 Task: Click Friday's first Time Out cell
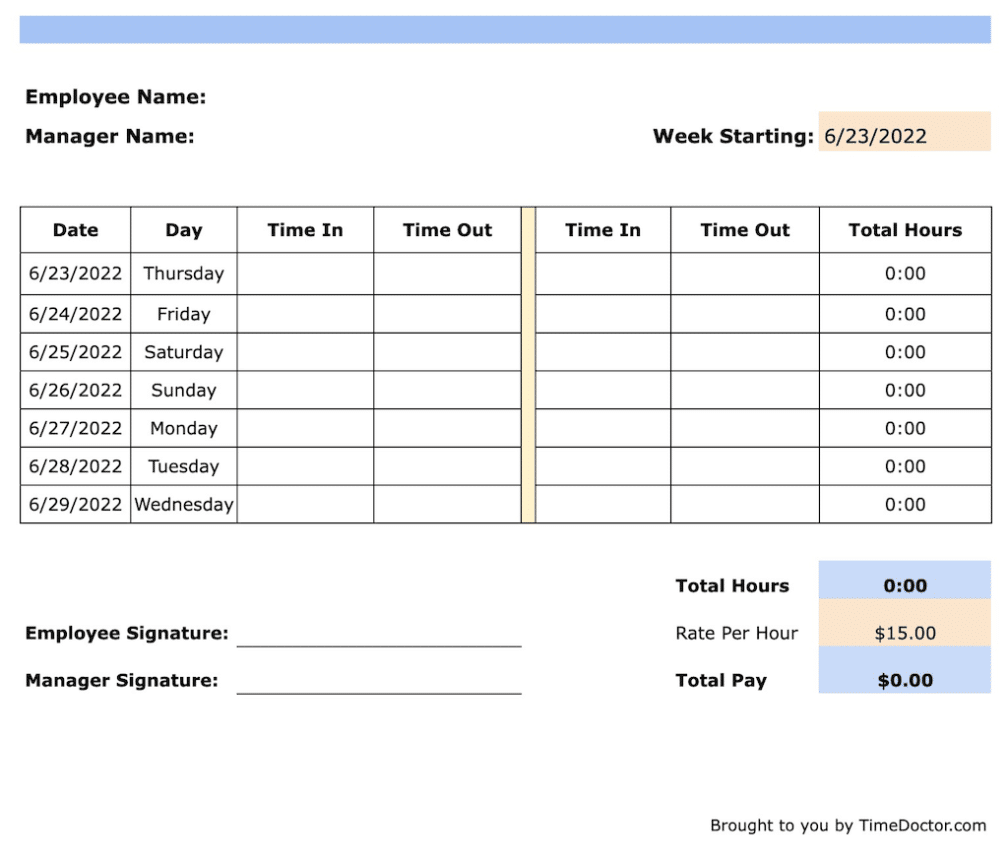[447, 313]
